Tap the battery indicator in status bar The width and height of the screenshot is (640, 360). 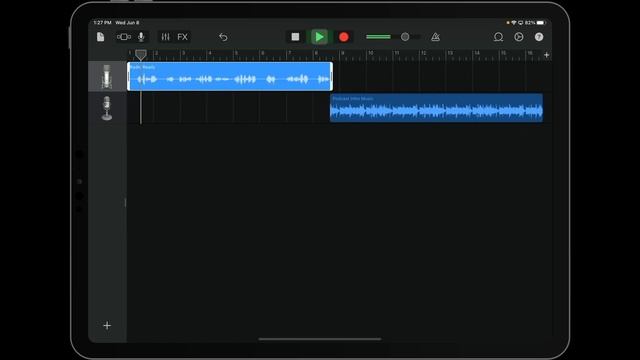[x=540, y=23]
